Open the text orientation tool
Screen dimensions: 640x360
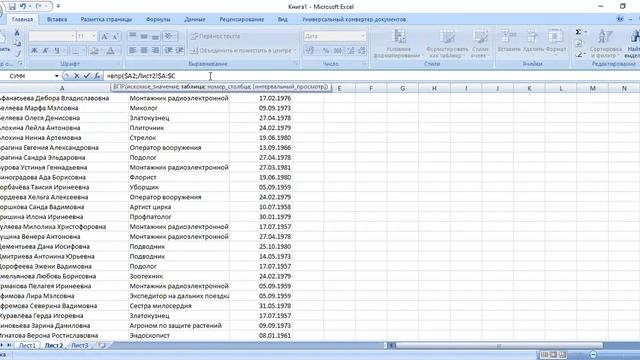point(169,36)
